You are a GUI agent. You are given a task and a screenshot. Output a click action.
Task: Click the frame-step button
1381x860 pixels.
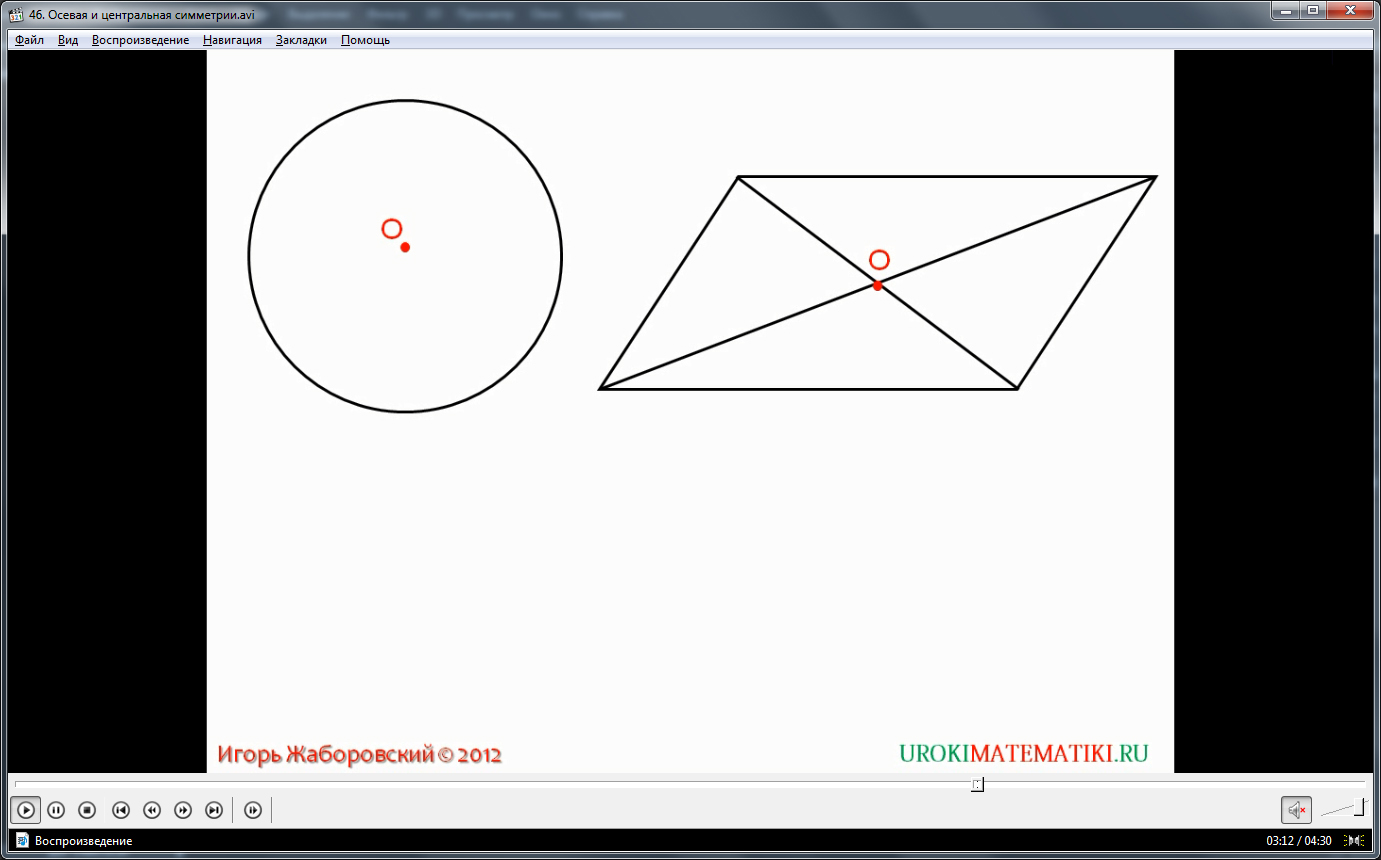point(253,810)
